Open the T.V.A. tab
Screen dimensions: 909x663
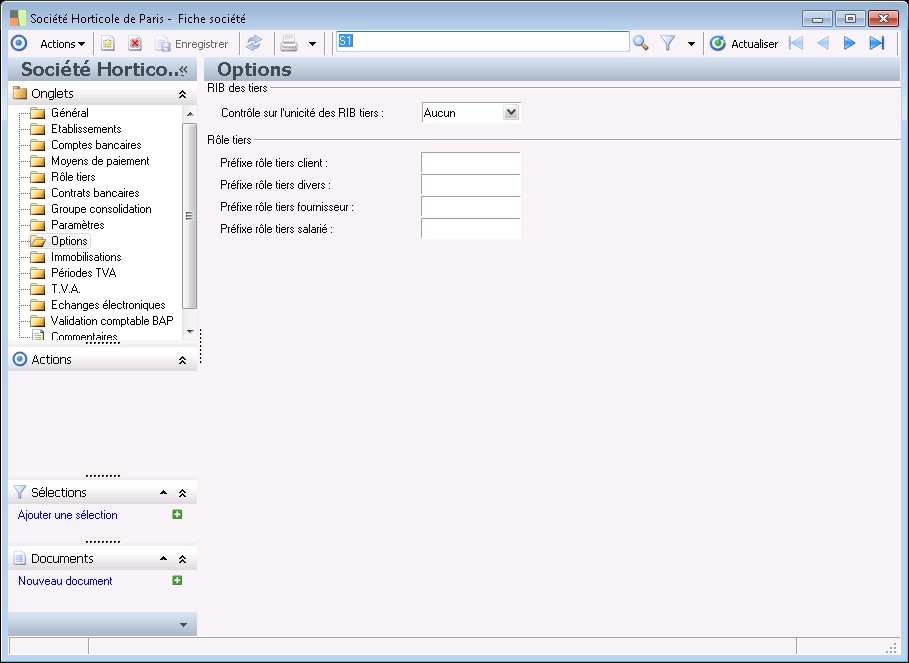point(66,289)
